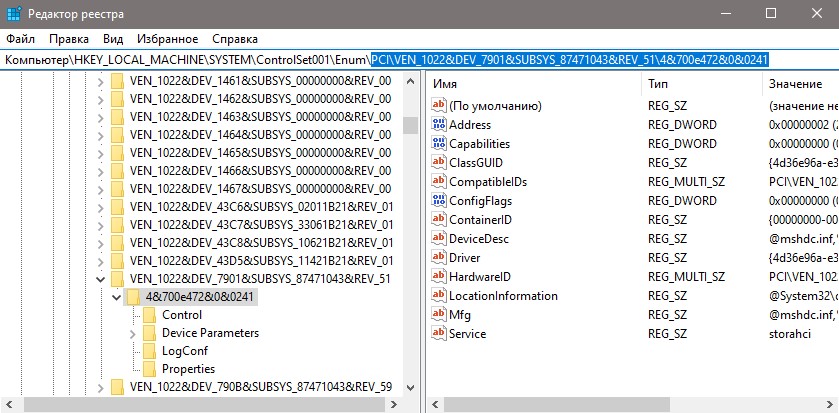
Task: Expand the VEN_1022&DEV_1463 key
Action: point(100,118)
